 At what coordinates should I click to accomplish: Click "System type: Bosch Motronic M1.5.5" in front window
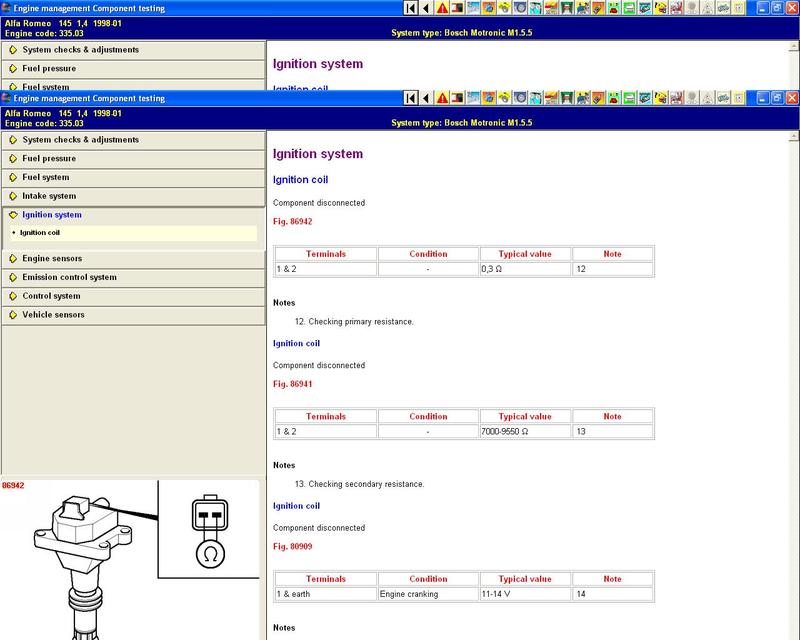(462, 122)
